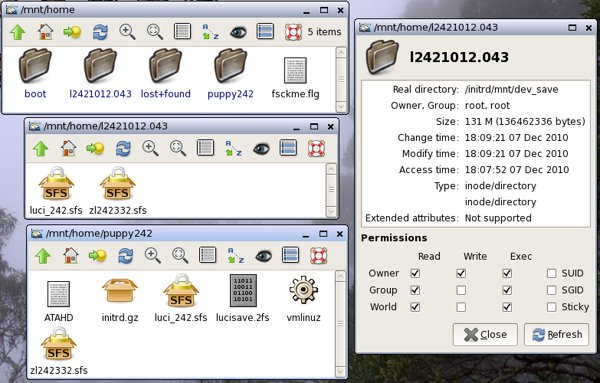Screen dimensions: 600x383
Task: Toggle World Read permission checkbox
Action: (415, 307)
